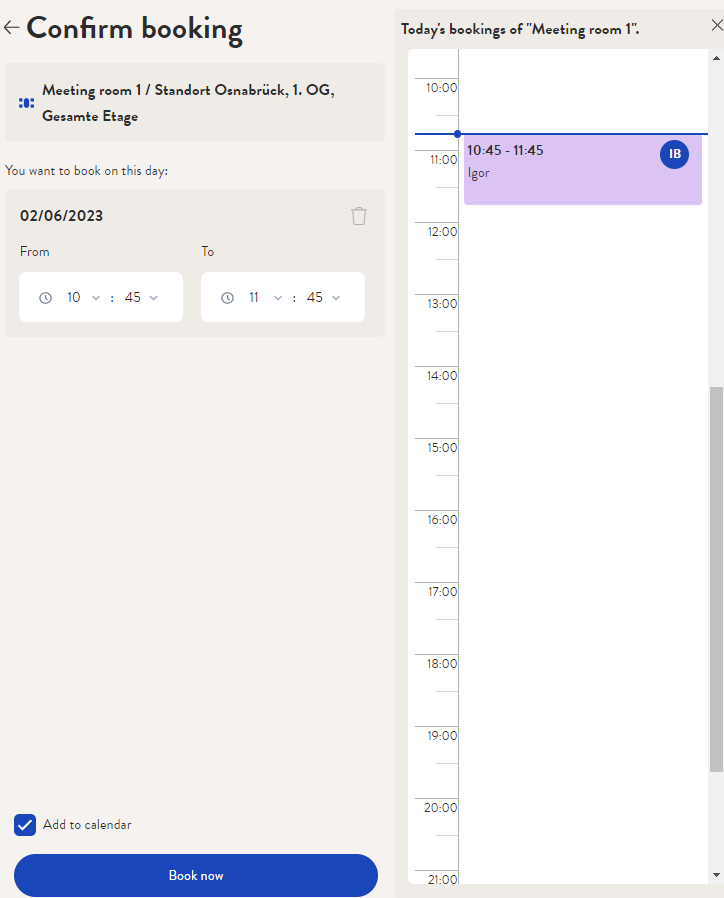Click the bookings timeline vertical scrollbar thumb

pos(716,579)
